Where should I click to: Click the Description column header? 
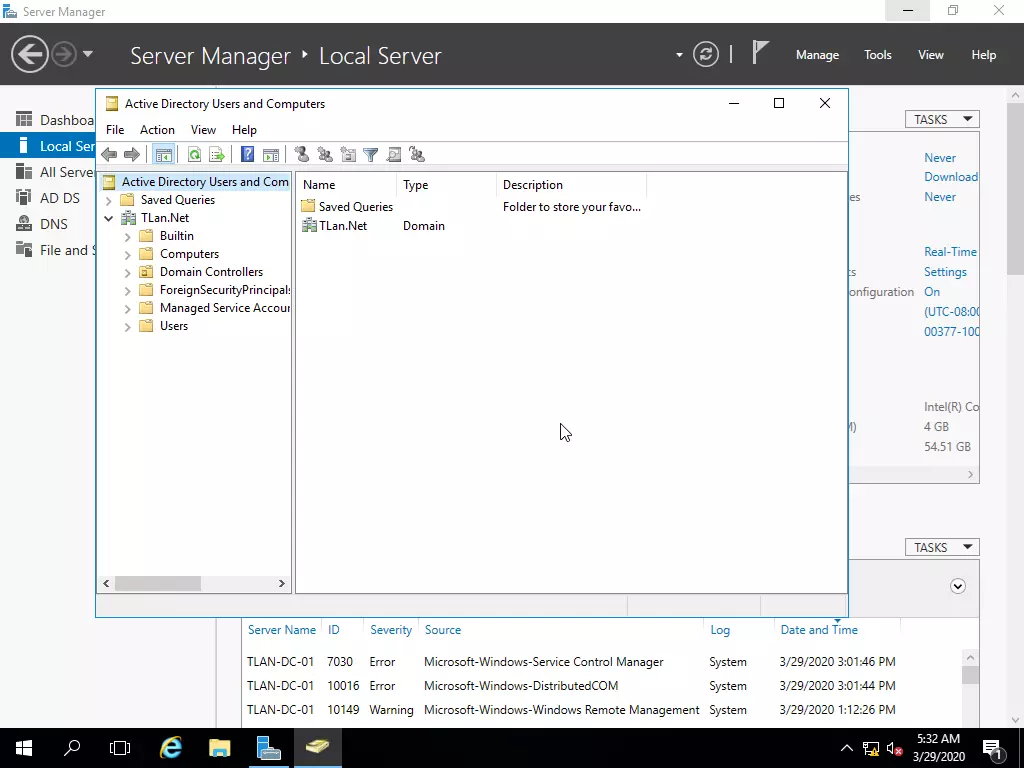coord(571,185)
